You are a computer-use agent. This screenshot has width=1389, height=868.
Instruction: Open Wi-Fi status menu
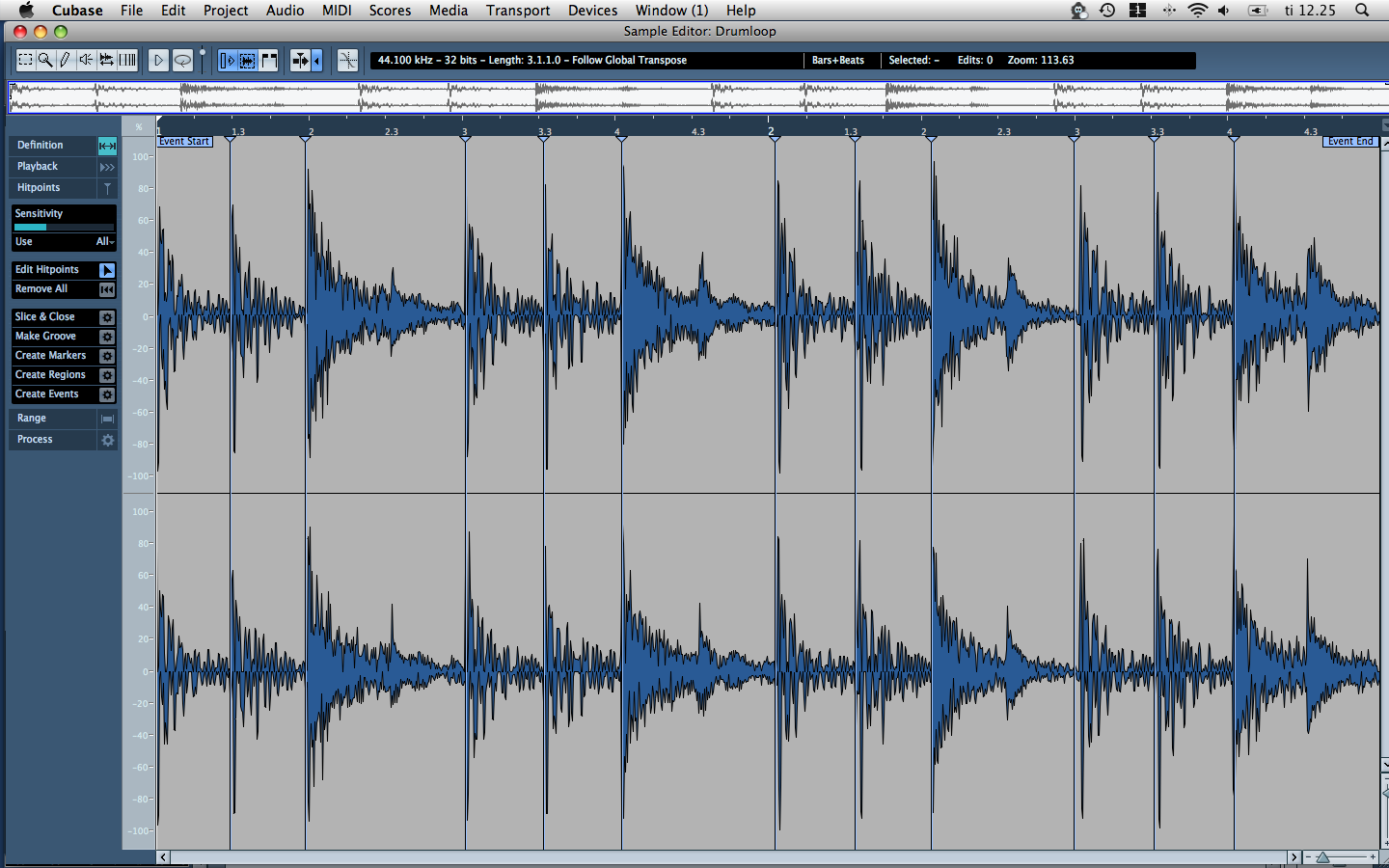[1197, 10]
